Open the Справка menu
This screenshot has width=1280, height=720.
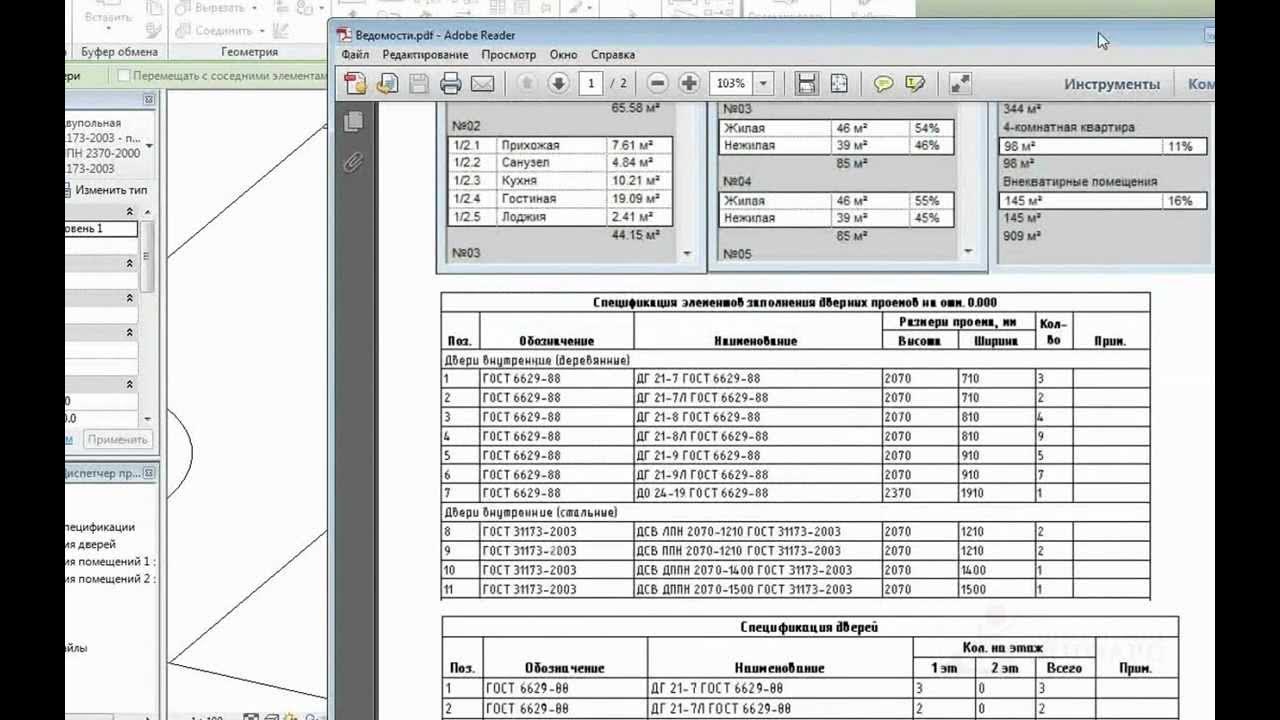(x=613, y=55)
